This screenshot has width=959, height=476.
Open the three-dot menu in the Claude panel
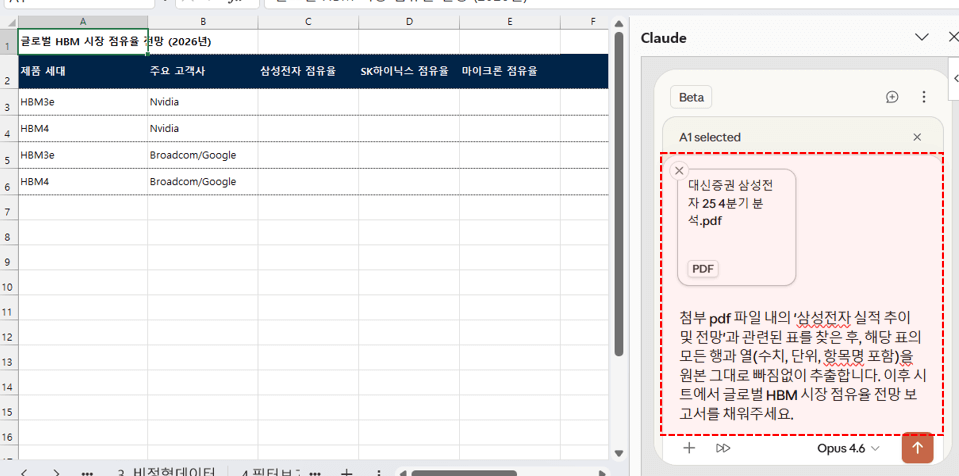point(924,97)
